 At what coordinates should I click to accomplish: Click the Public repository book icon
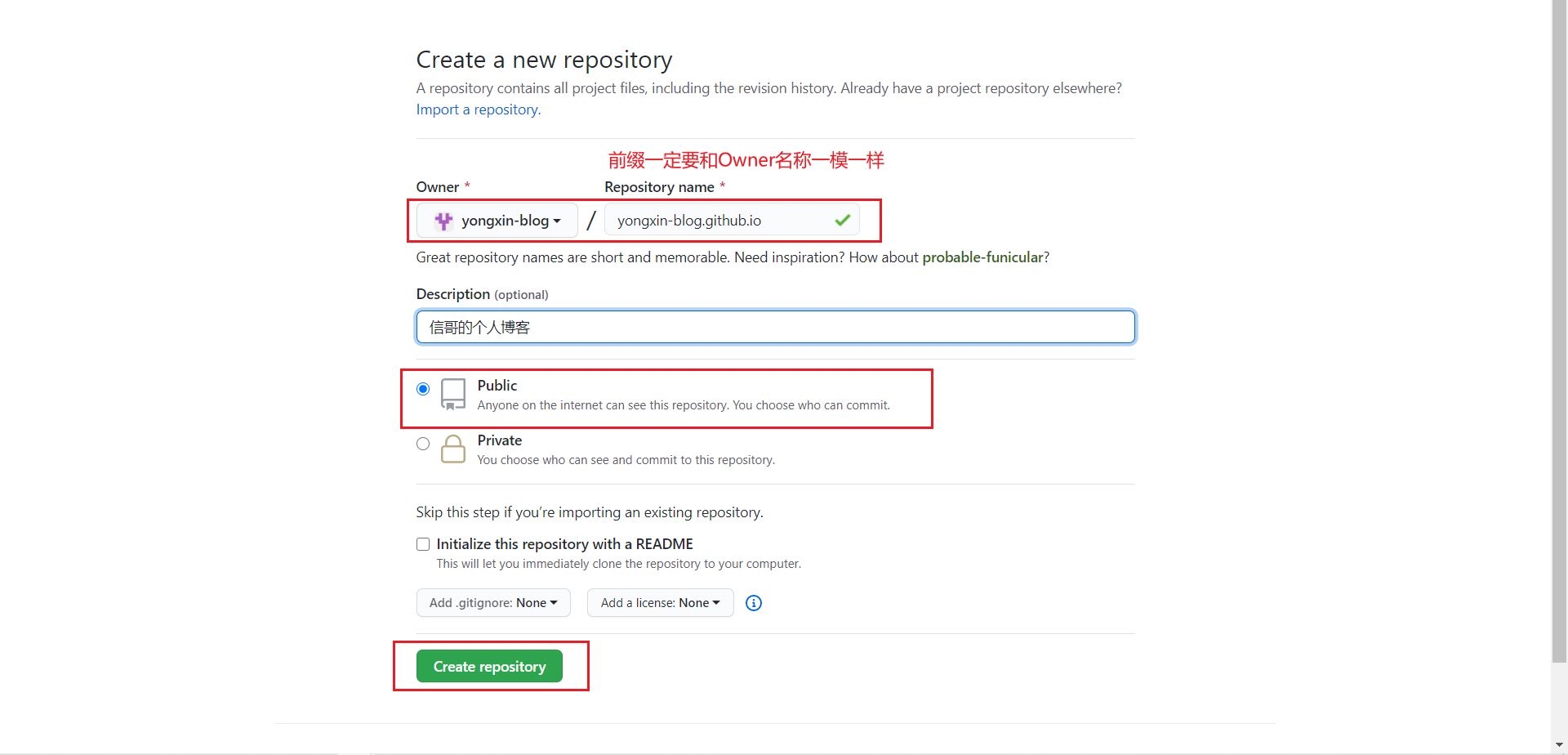click(453, 394)
